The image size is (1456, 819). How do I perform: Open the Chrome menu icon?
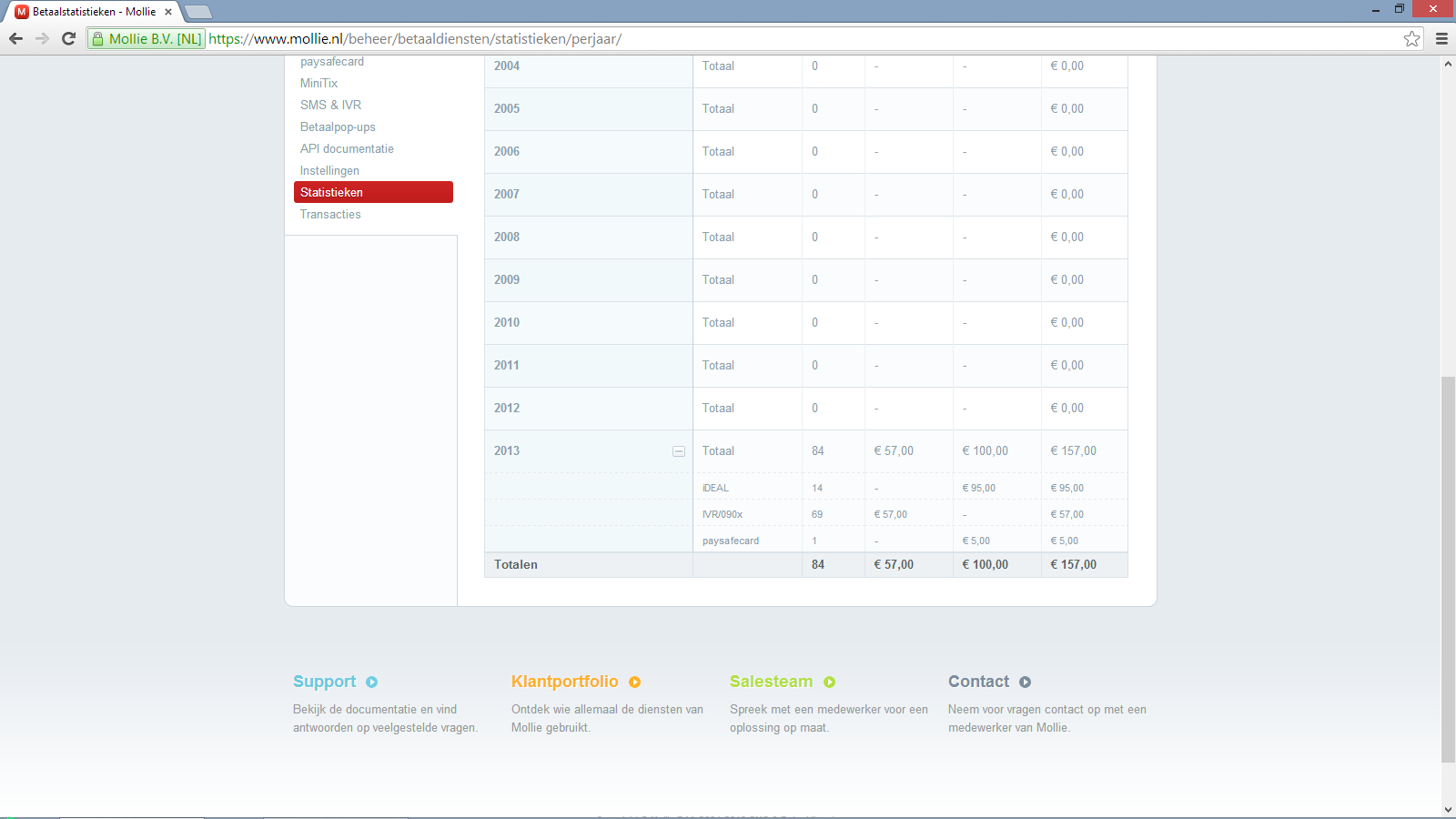pyautogui.click(x=1441, y=38)
